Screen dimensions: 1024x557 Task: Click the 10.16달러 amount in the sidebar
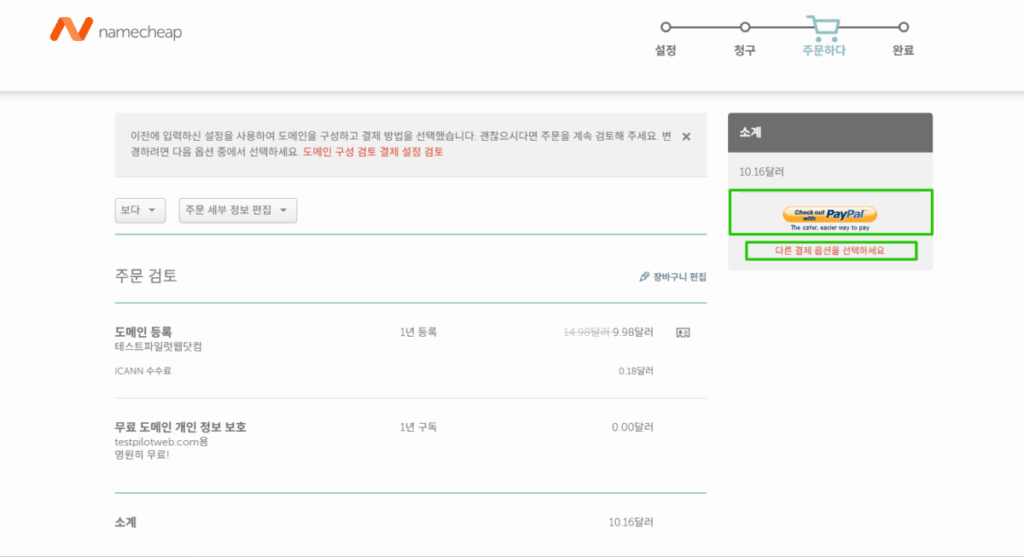pyautogui.click(x=761, y=172)
